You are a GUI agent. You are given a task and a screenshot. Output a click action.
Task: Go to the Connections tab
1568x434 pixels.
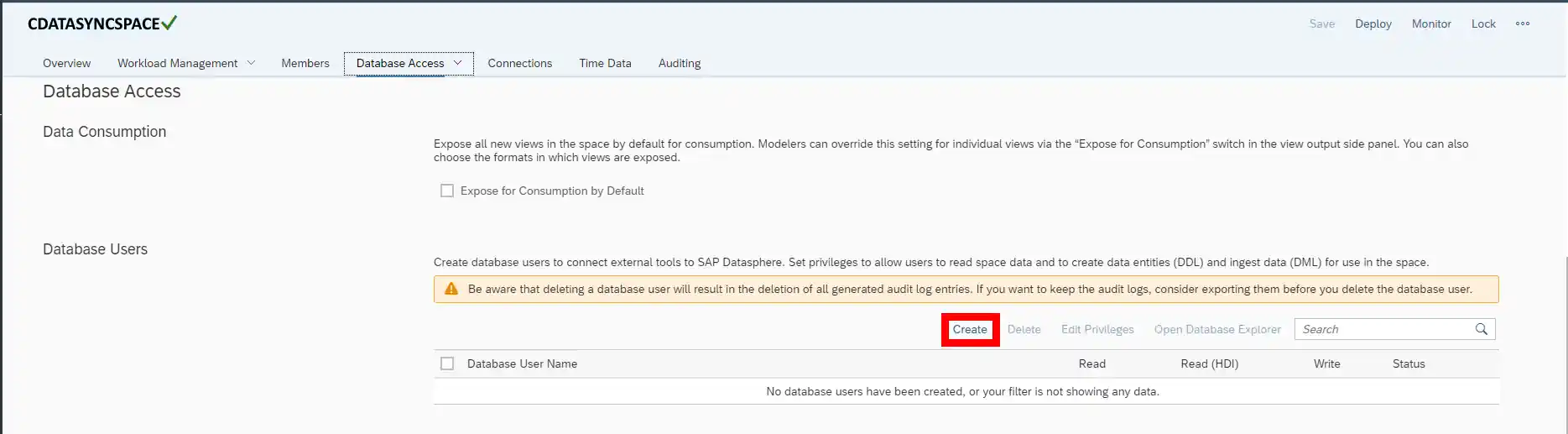(x=519, y=63)
